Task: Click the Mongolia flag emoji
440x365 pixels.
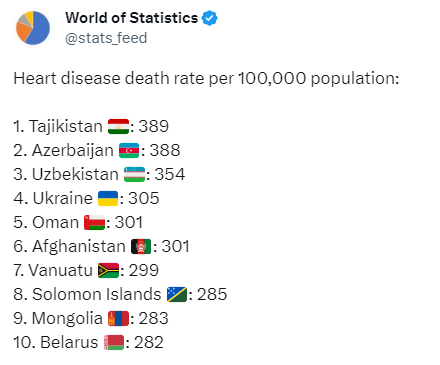Action: coord(118,318)
